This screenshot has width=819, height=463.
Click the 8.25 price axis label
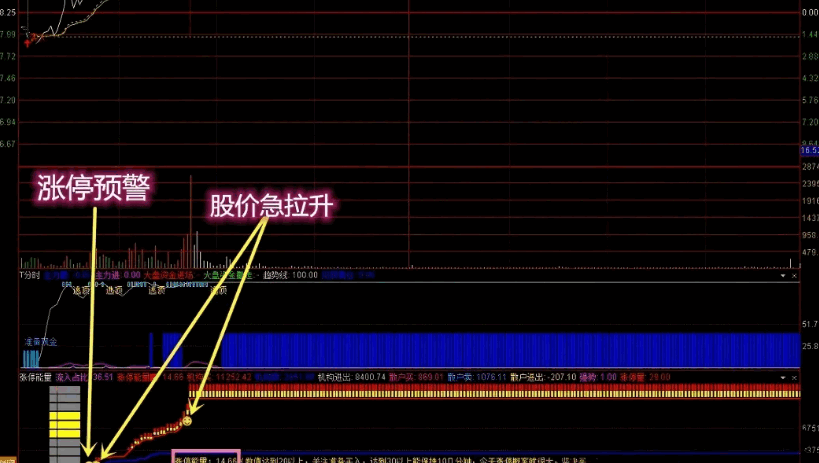tap(7, 13)
